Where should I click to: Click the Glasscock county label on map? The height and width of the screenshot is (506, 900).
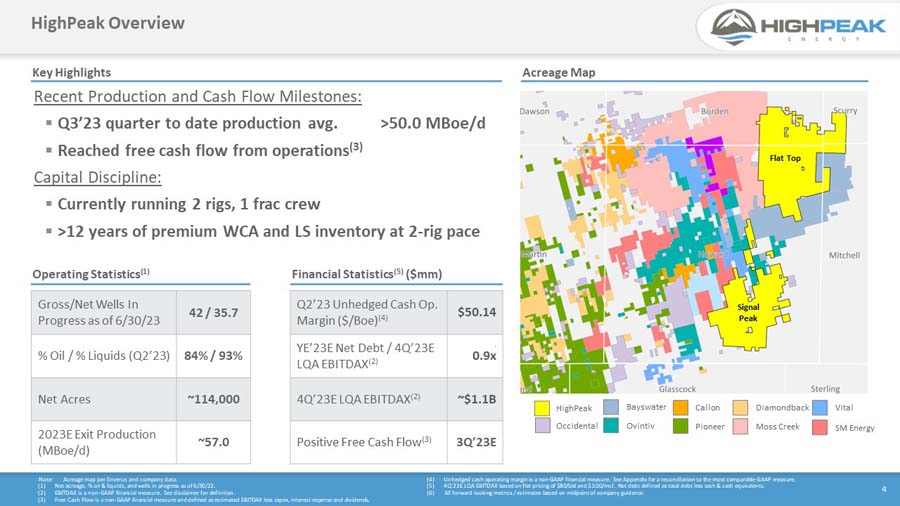coord(677,388)
